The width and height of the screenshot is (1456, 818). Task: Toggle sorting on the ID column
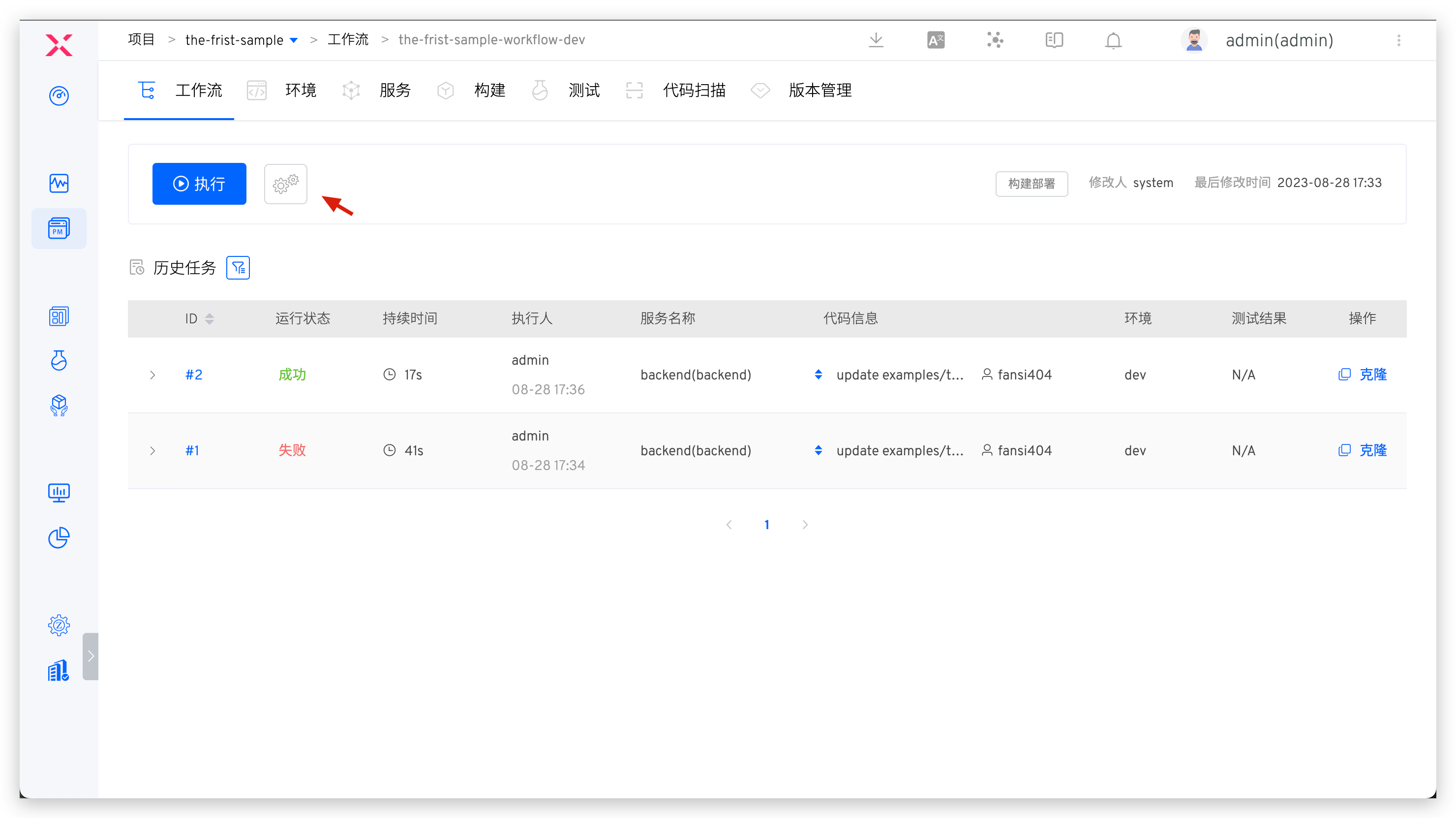tap(210, 318)
